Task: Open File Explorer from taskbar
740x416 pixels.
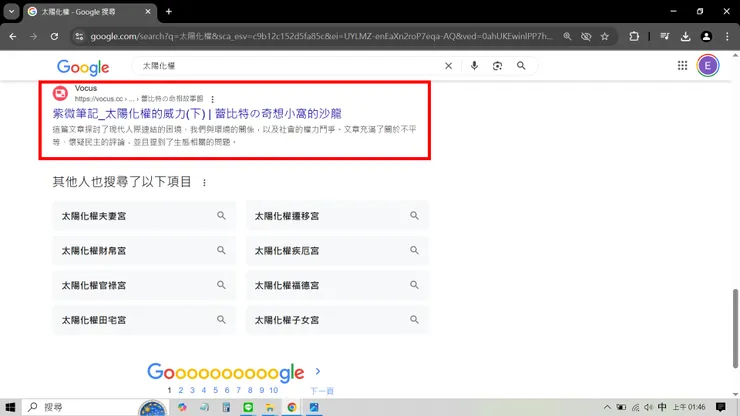Action: tap(269, 407)
